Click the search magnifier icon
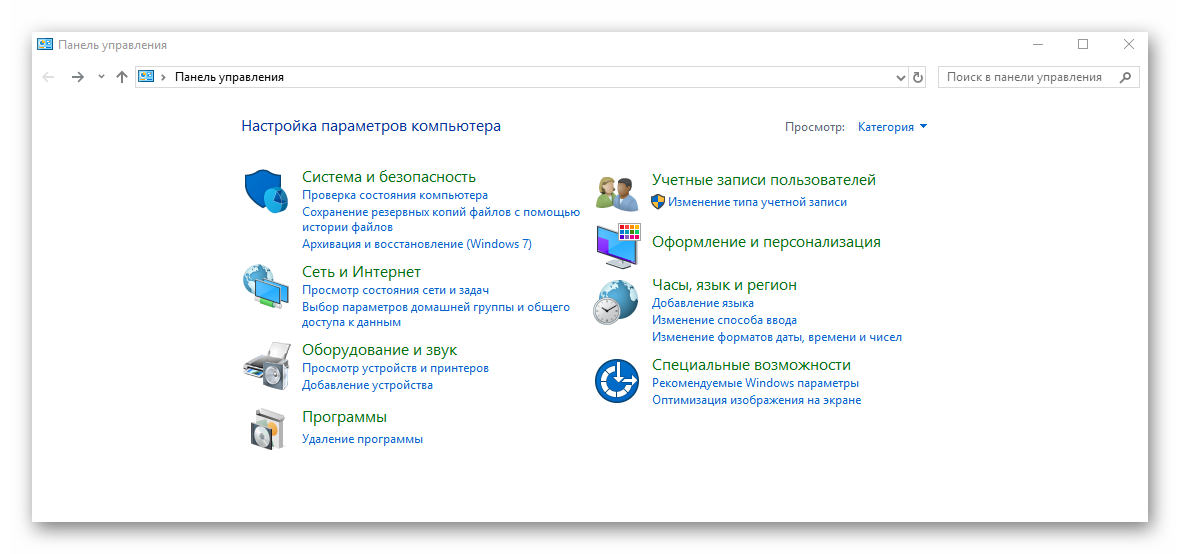The height and width of the screenshot is (554, 1180). click(x=1126, y=77)
